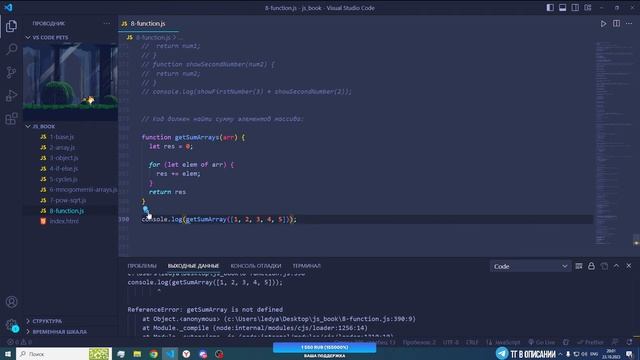Image resolution: width=640 pixels, height=360 pixels.
Task: Clear the output panel
Action: 579,266
